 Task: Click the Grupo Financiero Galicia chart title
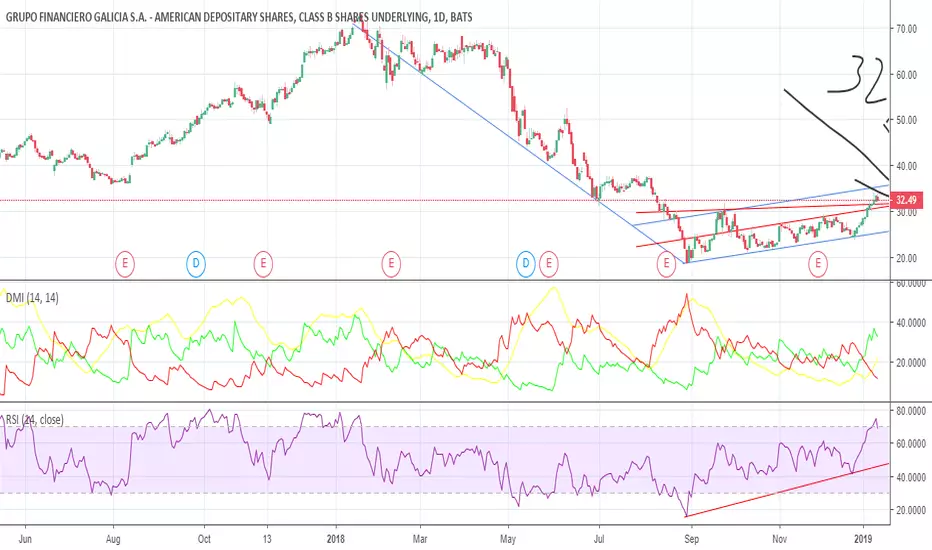point(239,17)
